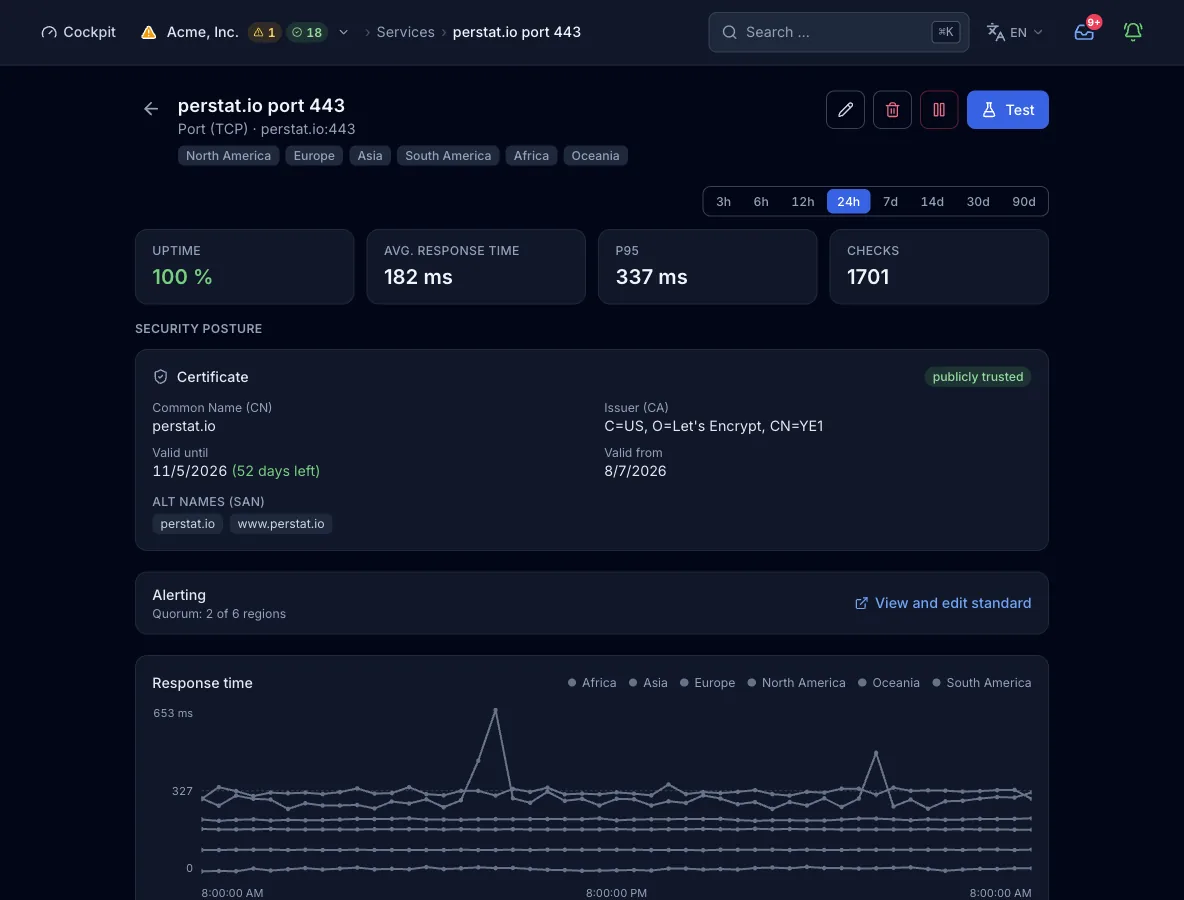Click the 52 days left text
This screenshot has width=1184, height=900.
pos(276,471)
